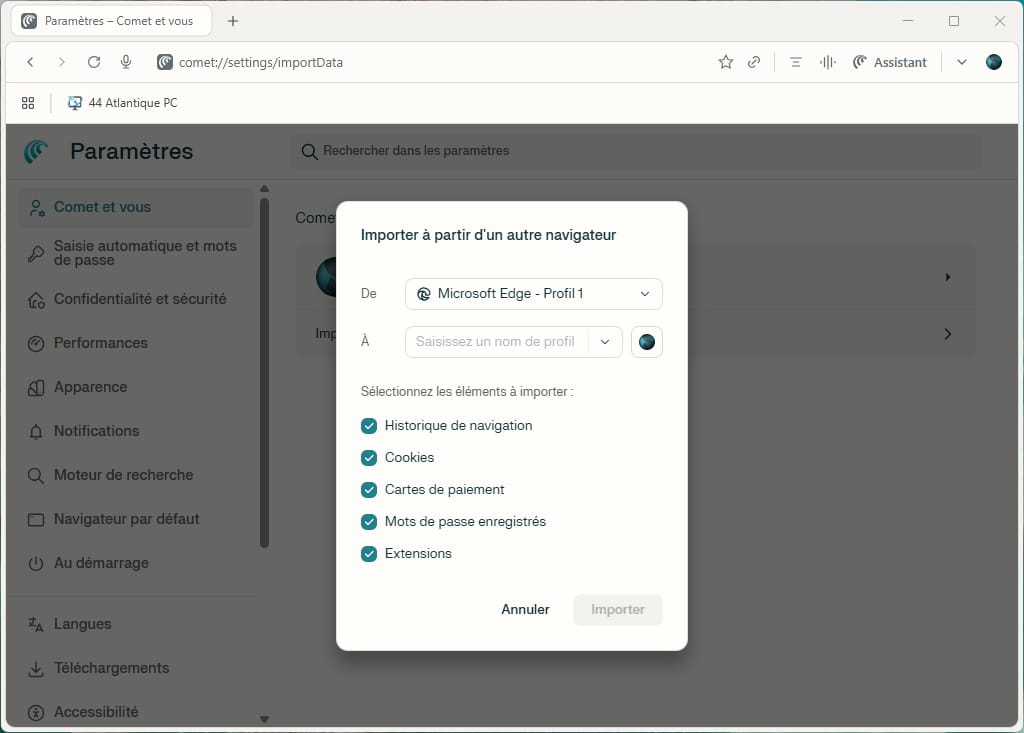
Task: Disable the Extensions checkbox
Action: [x=369, y=554]
